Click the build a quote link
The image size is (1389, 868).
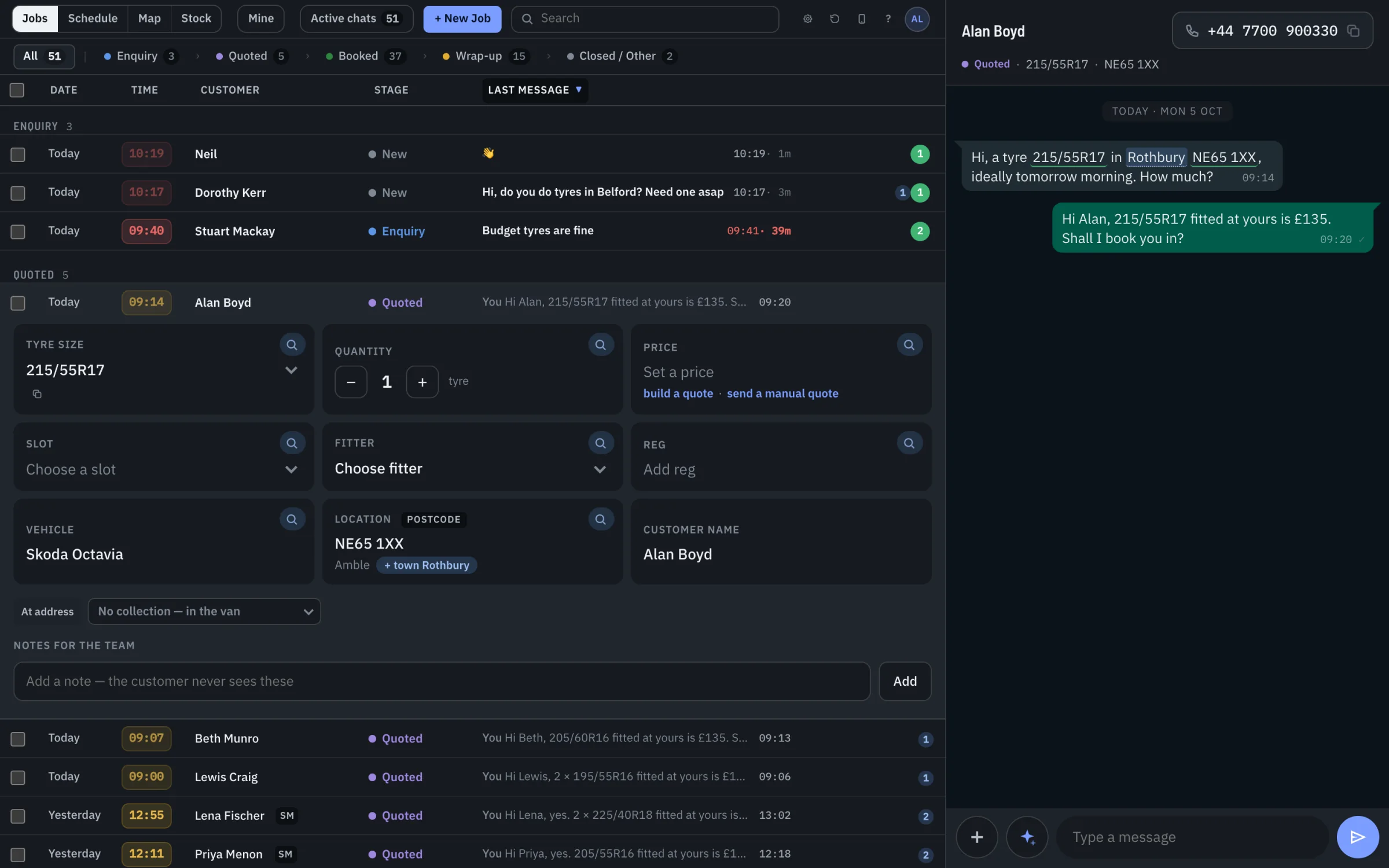click(678, 393)
